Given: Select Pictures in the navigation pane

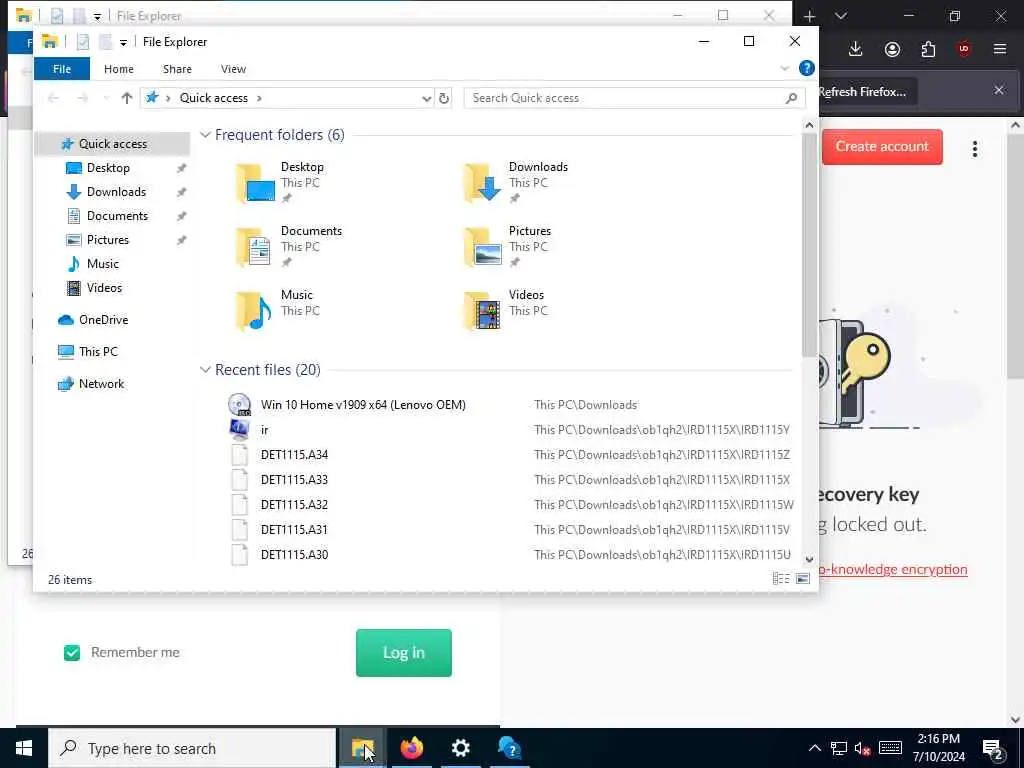Looking at the screenshot, I should click(108, 240).
